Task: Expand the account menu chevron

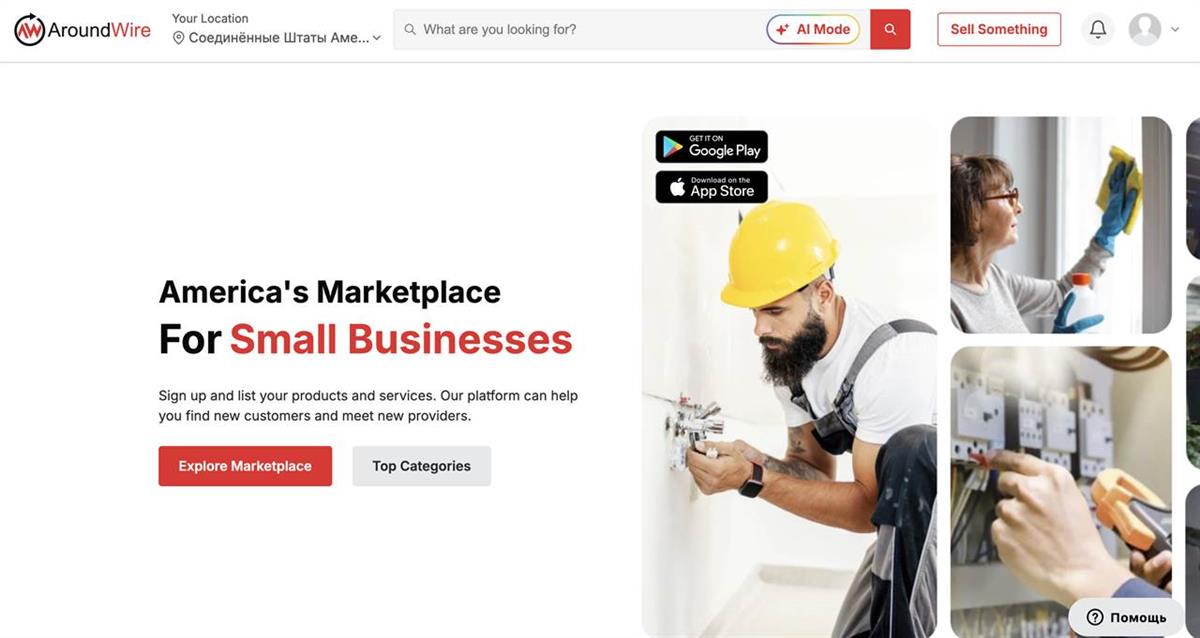Action: tap(1175, 30)
